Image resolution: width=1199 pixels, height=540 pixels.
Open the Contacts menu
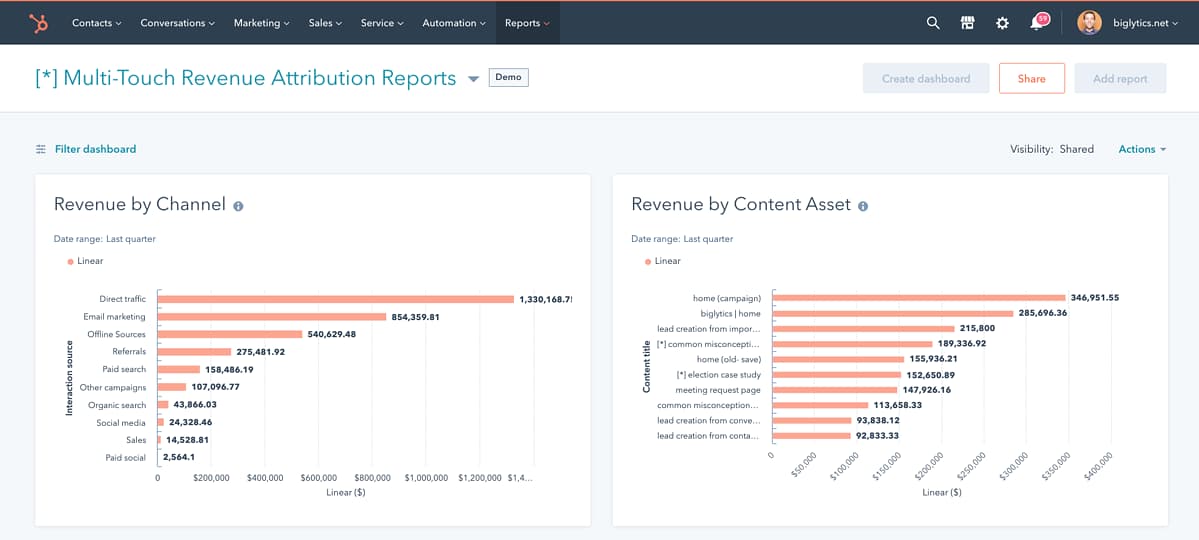(x=96, y=23)
